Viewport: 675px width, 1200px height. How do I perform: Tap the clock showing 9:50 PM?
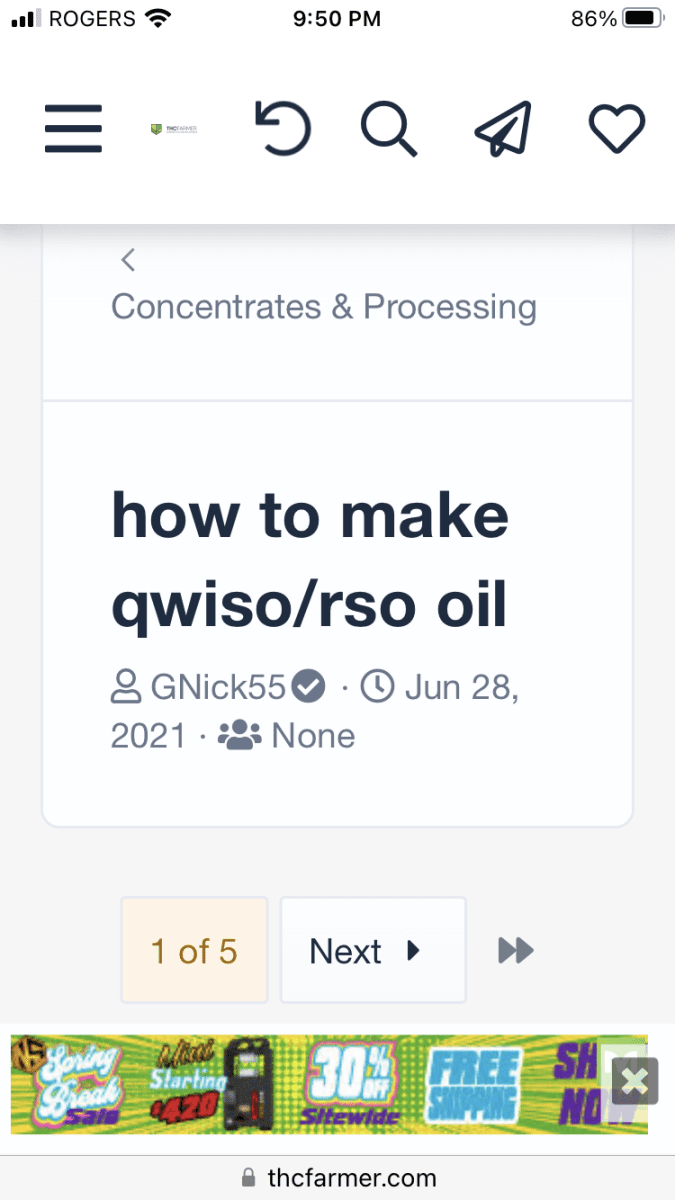pos(337,18)
